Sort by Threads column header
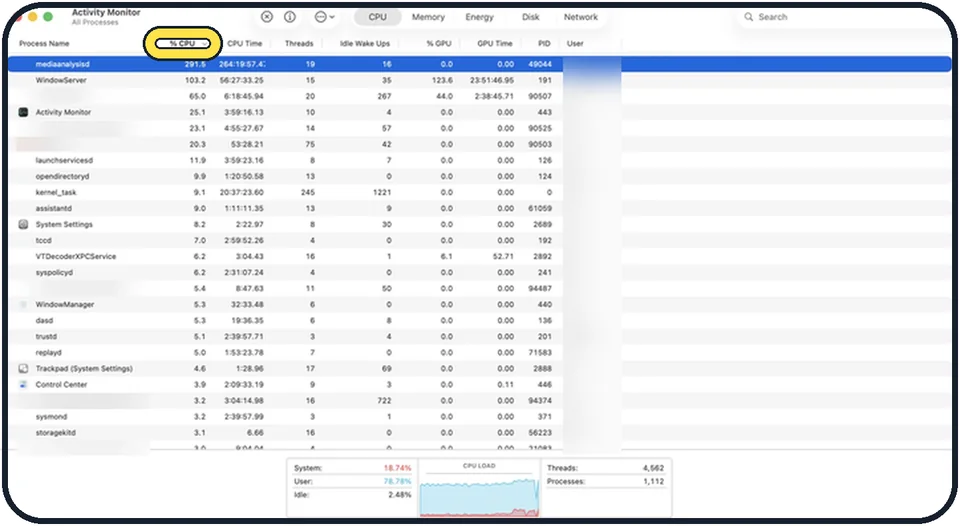 click(299, 43)
